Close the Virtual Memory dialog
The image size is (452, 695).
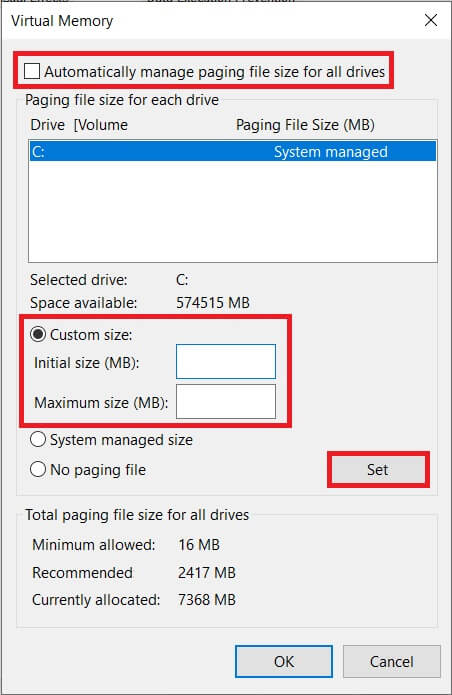tap(431, 20)
